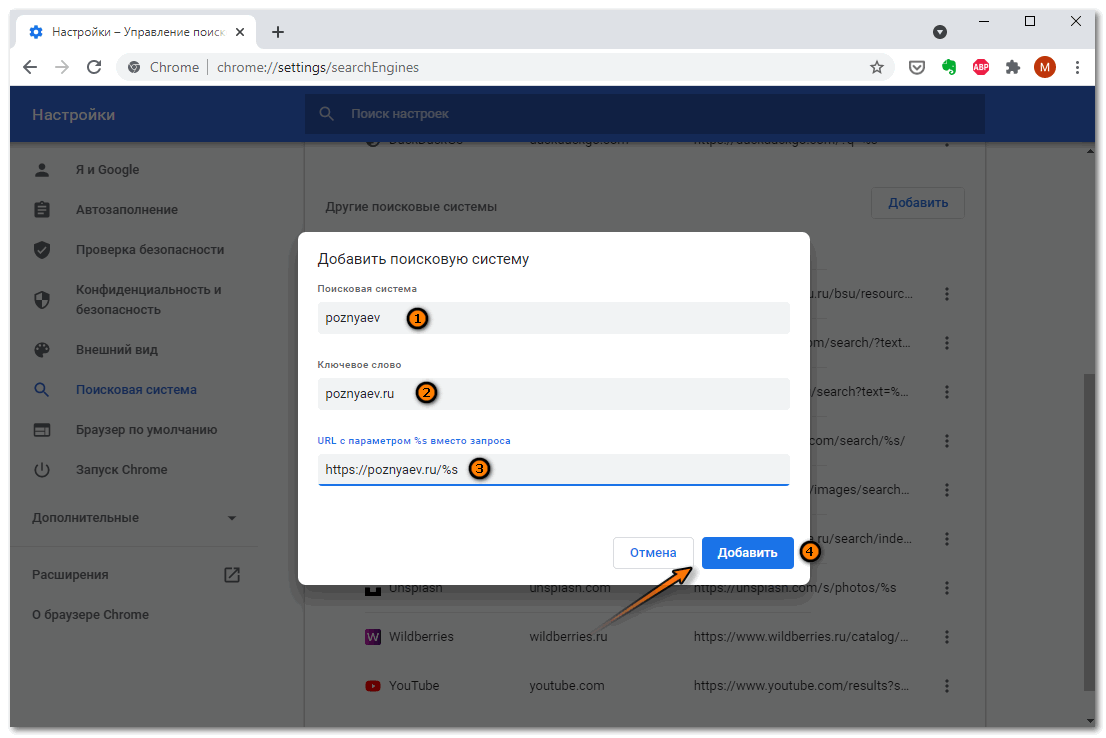This screenshot has width=1106, height=738.
Task: Open the Extensions puzzle icon
Action: tap(1013, 68)
